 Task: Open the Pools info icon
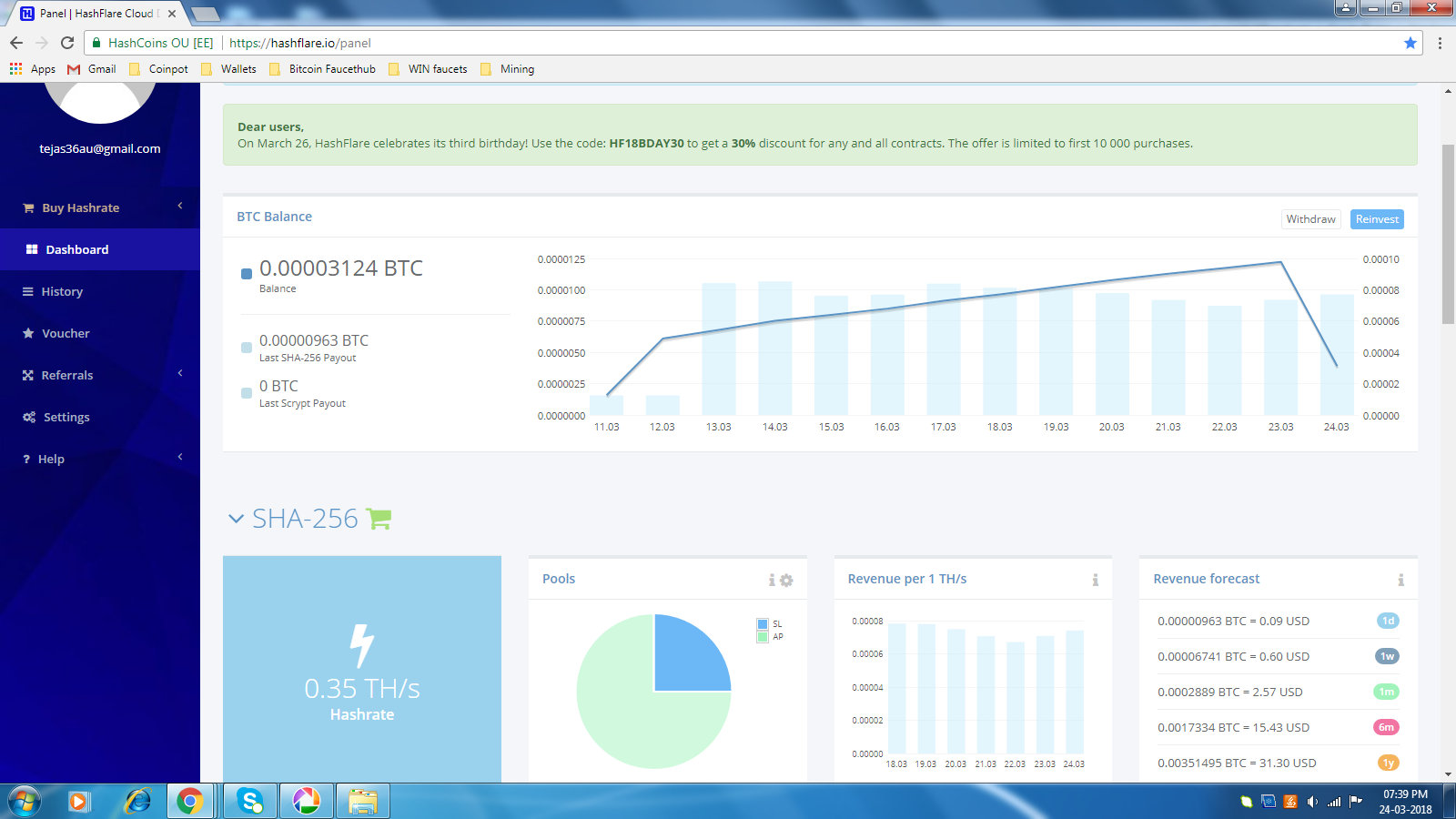(x=772, y=580)
